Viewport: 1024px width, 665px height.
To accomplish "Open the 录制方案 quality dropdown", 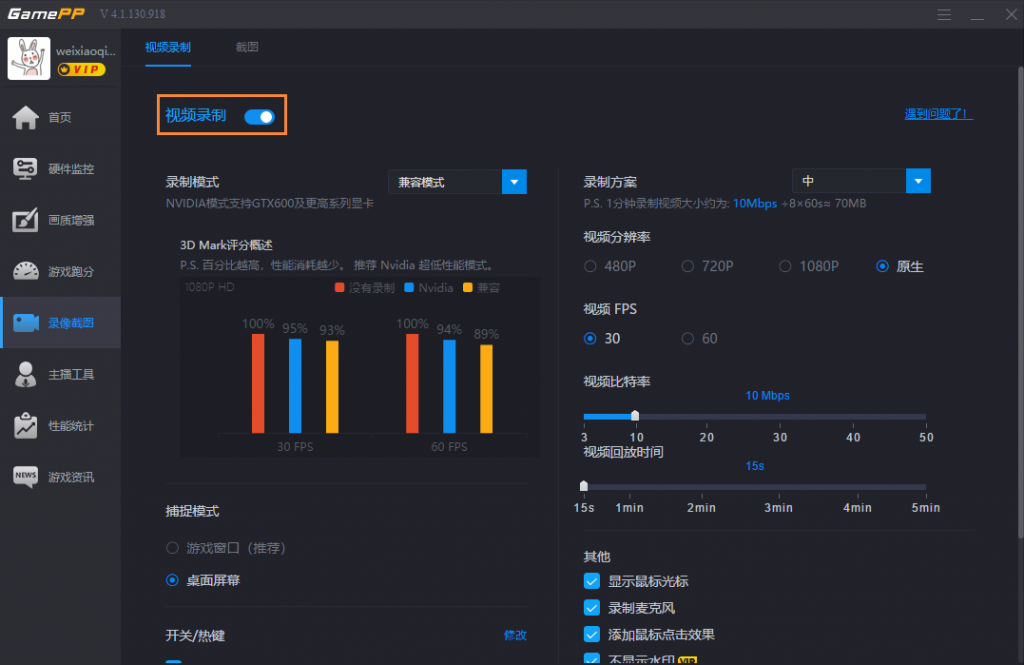I will pos(862,181).
